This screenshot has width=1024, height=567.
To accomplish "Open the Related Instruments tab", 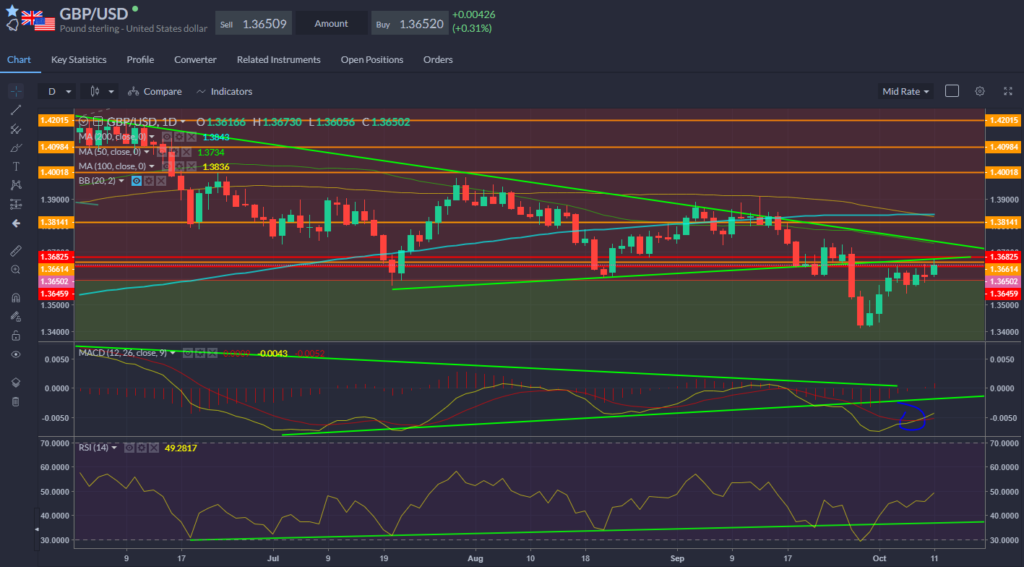I will click(278, 60).
